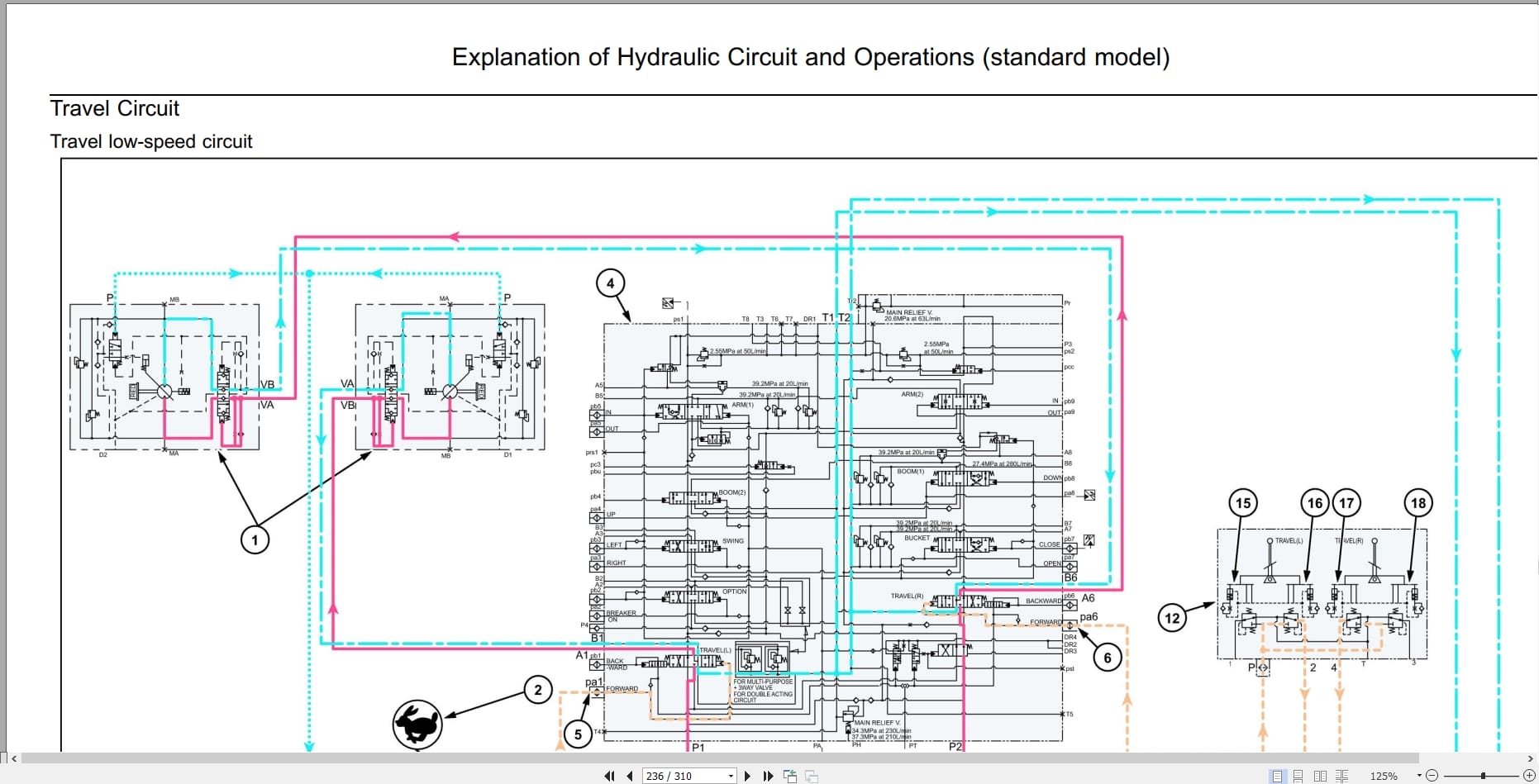This screenshot has height=784, width=1539.
Task: Enable two-page continuous scrolling view
Action: click(x=1341, y=775)
